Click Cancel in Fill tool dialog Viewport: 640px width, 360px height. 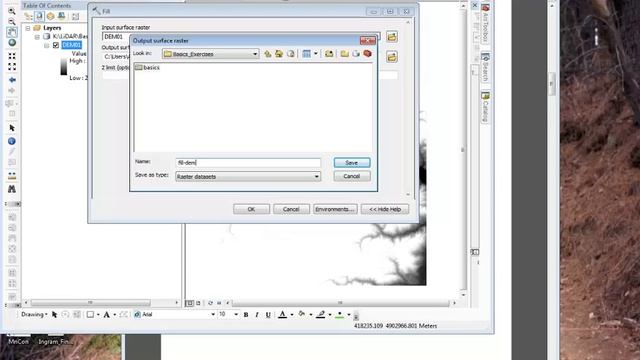pos(291,209)
